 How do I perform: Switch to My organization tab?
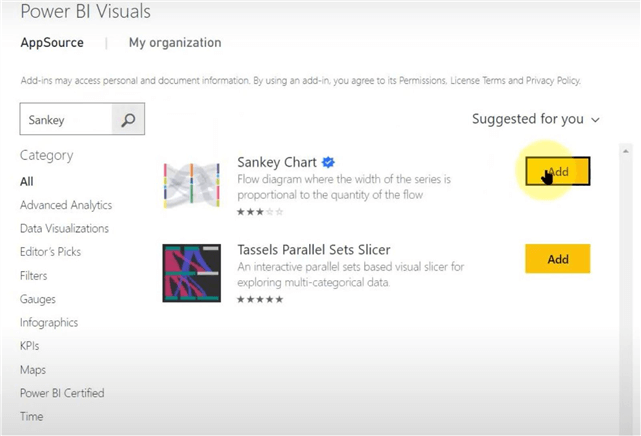175,43
